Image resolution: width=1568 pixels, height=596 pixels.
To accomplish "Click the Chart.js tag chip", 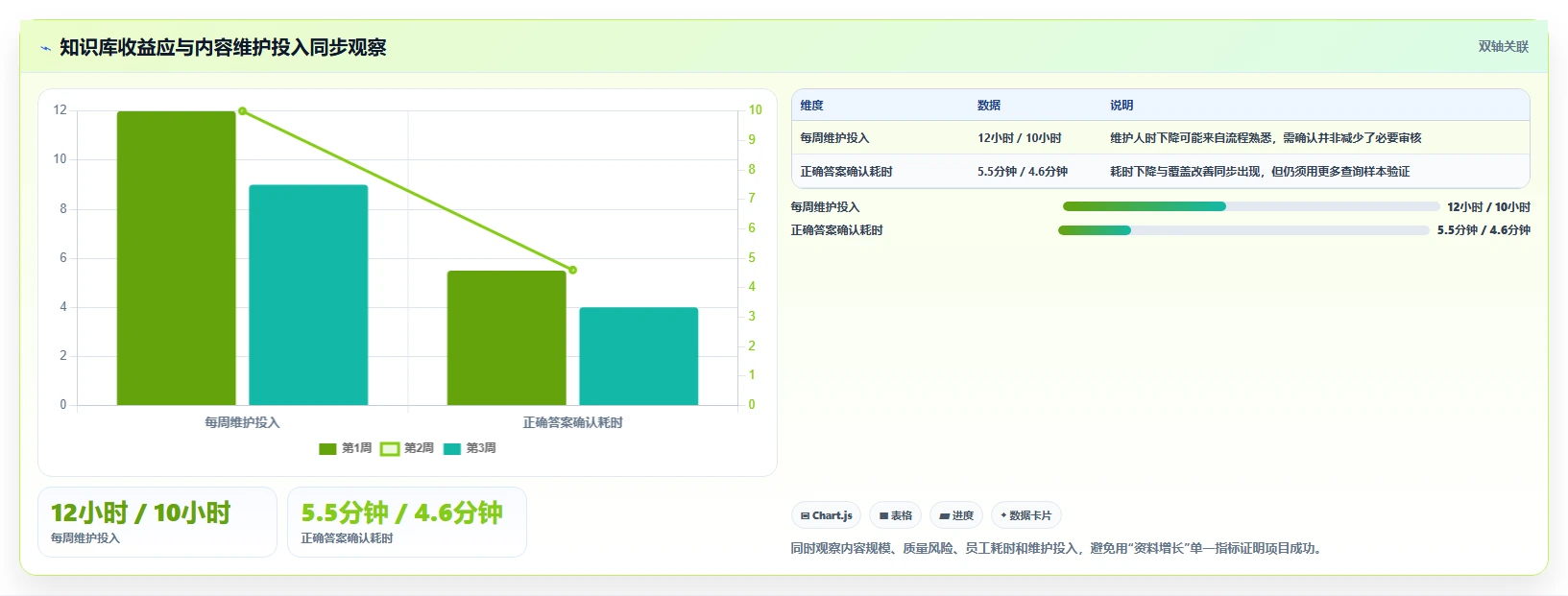I will tap(826, 515).
